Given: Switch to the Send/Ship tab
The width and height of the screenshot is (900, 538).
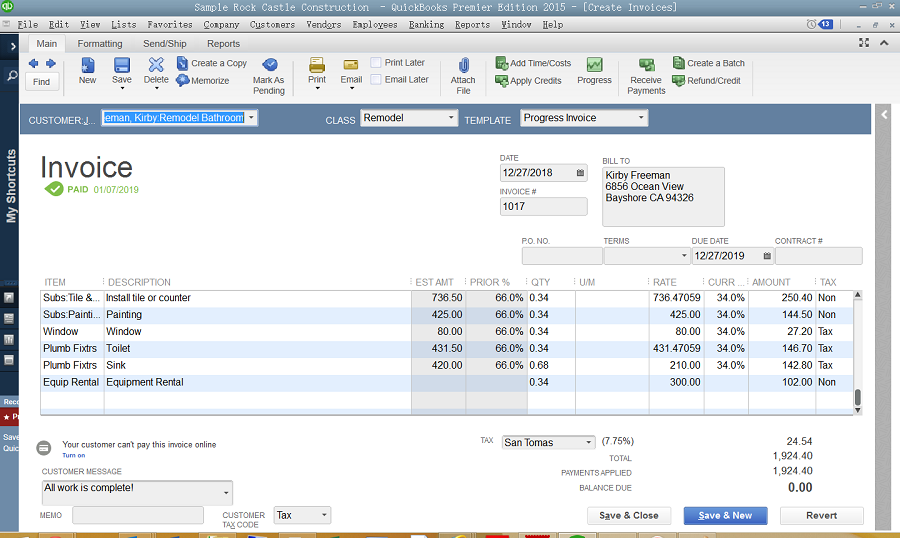Looking at the screenshot, I should tap(165, 44).
